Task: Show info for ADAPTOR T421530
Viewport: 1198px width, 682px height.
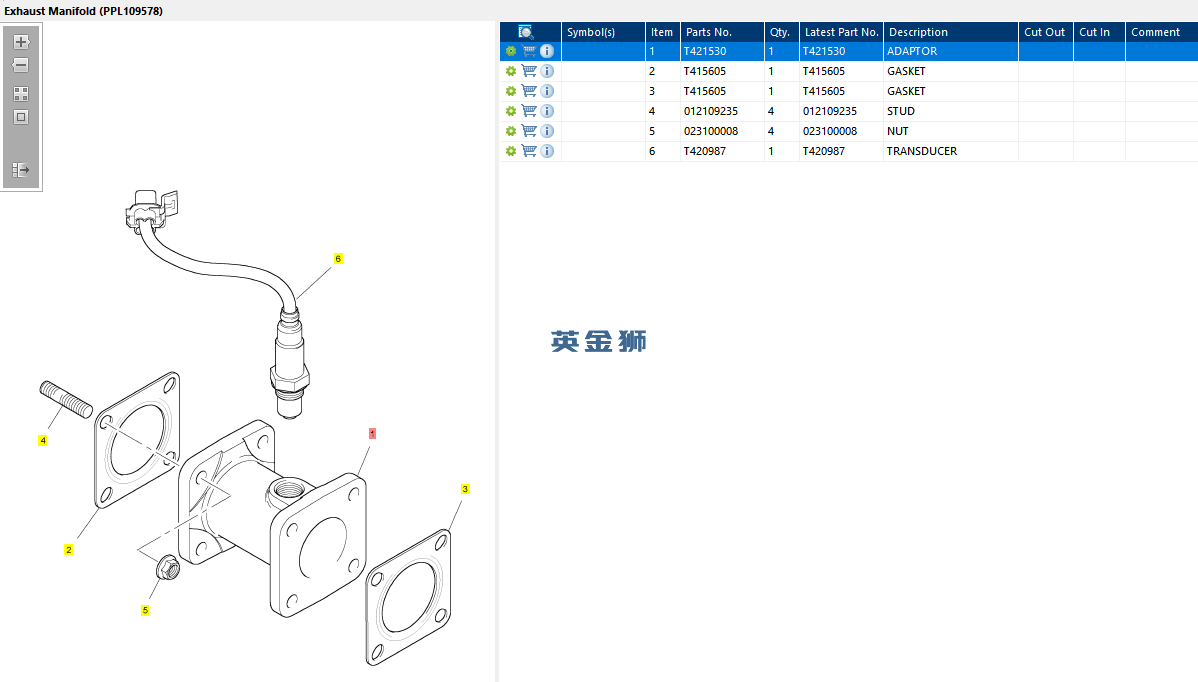Action: (x=547, y=51)
